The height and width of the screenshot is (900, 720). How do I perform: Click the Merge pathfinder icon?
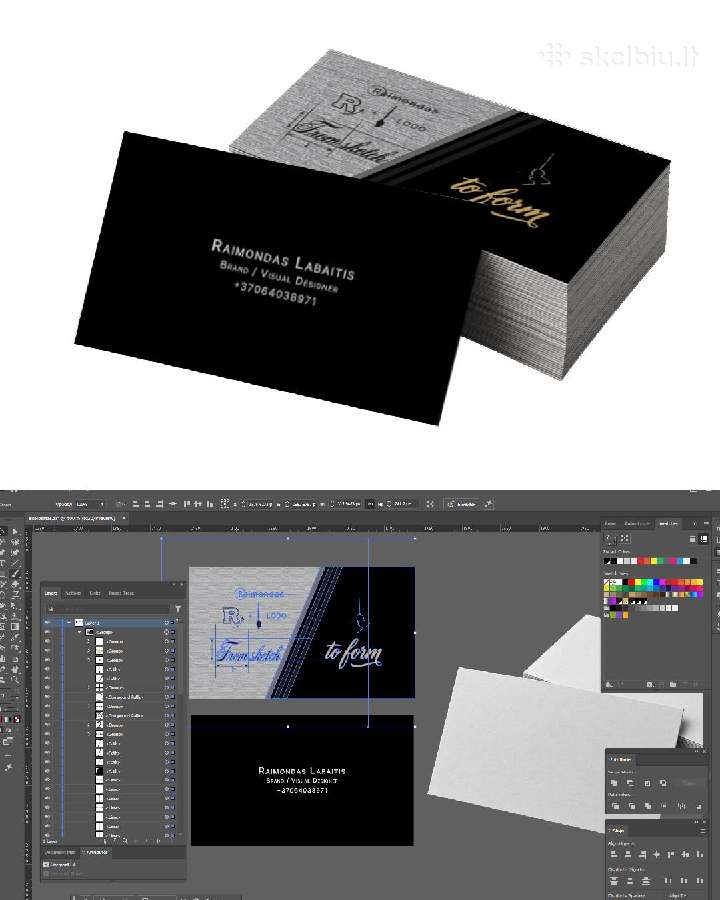pyautogui.click(x=648, y=806)
